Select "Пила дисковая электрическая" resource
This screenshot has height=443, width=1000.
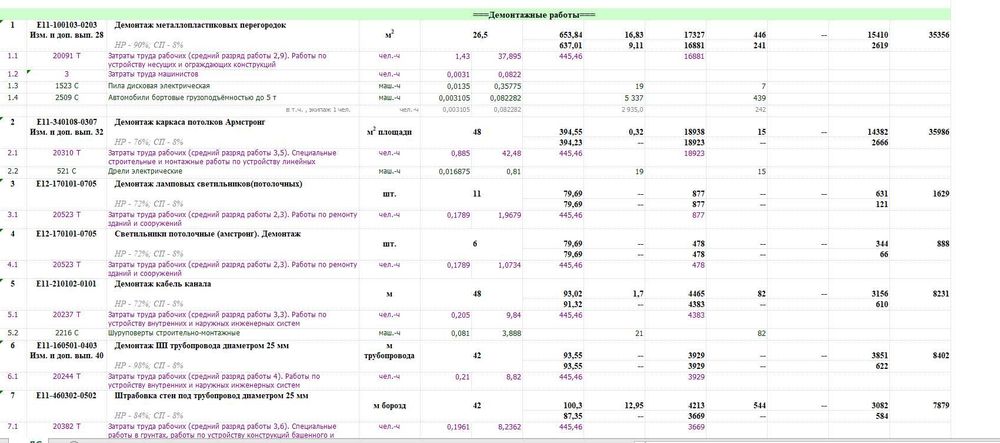tap(158, 85)
